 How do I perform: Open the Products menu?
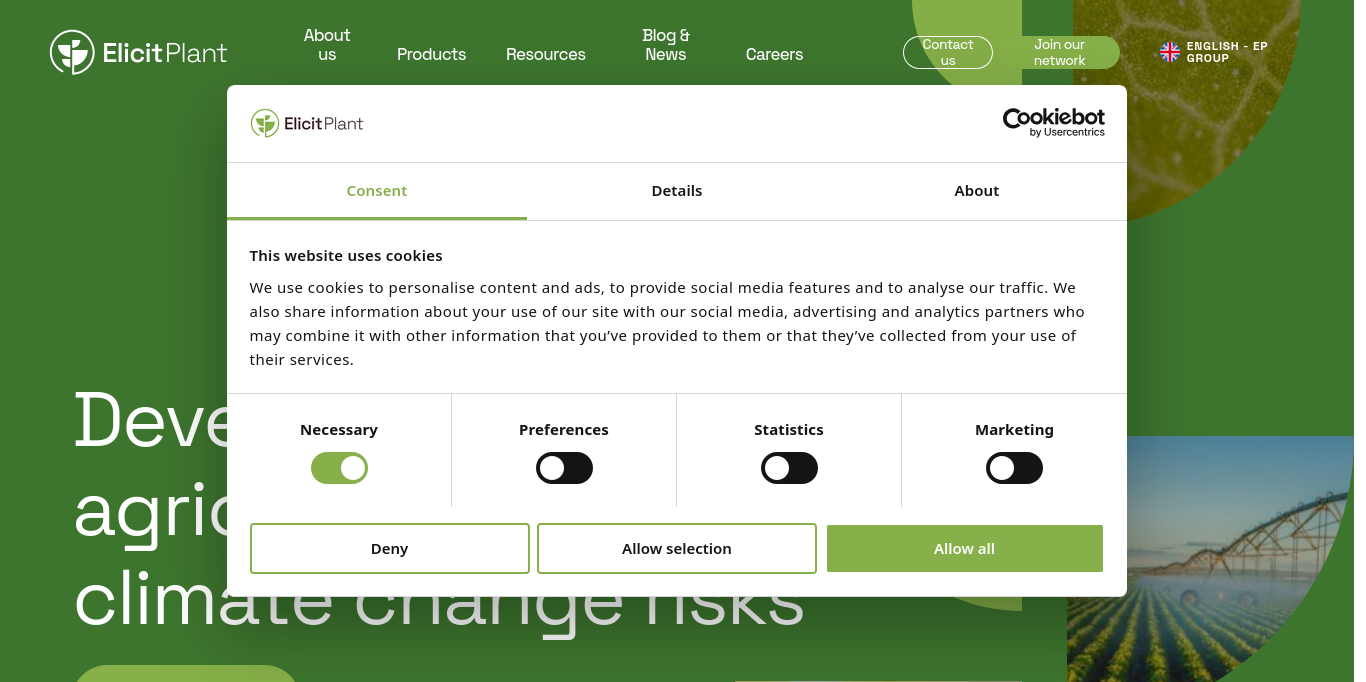[431, 54]
